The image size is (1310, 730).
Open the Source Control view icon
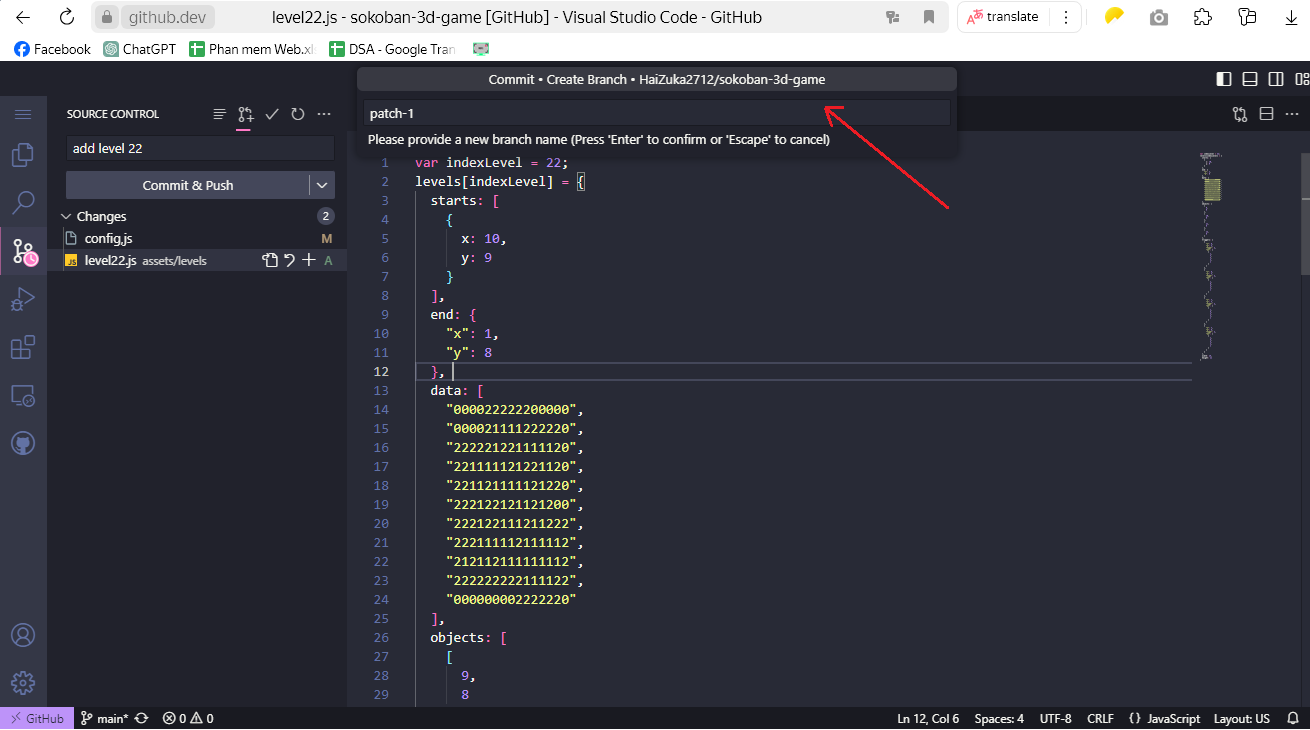pos(24,251)
